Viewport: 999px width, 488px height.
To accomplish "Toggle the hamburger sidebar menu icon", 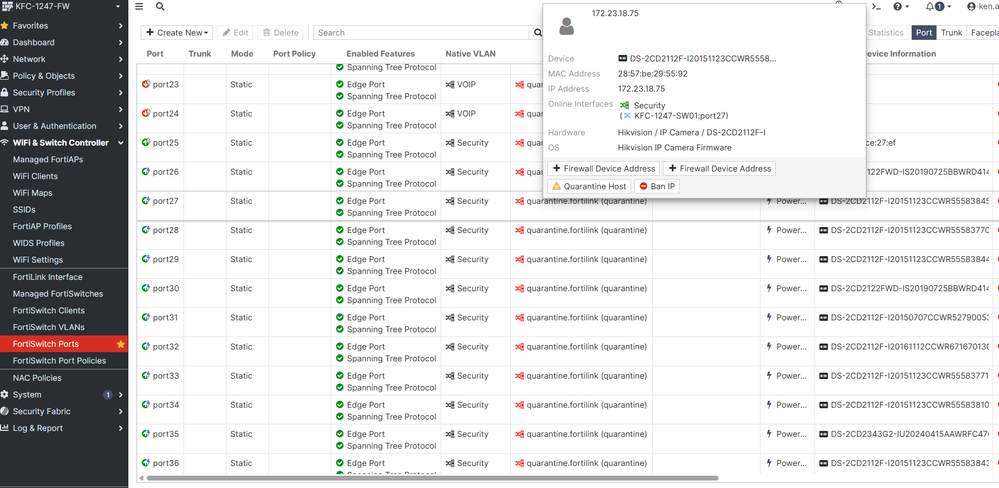I will coord(139,6).
